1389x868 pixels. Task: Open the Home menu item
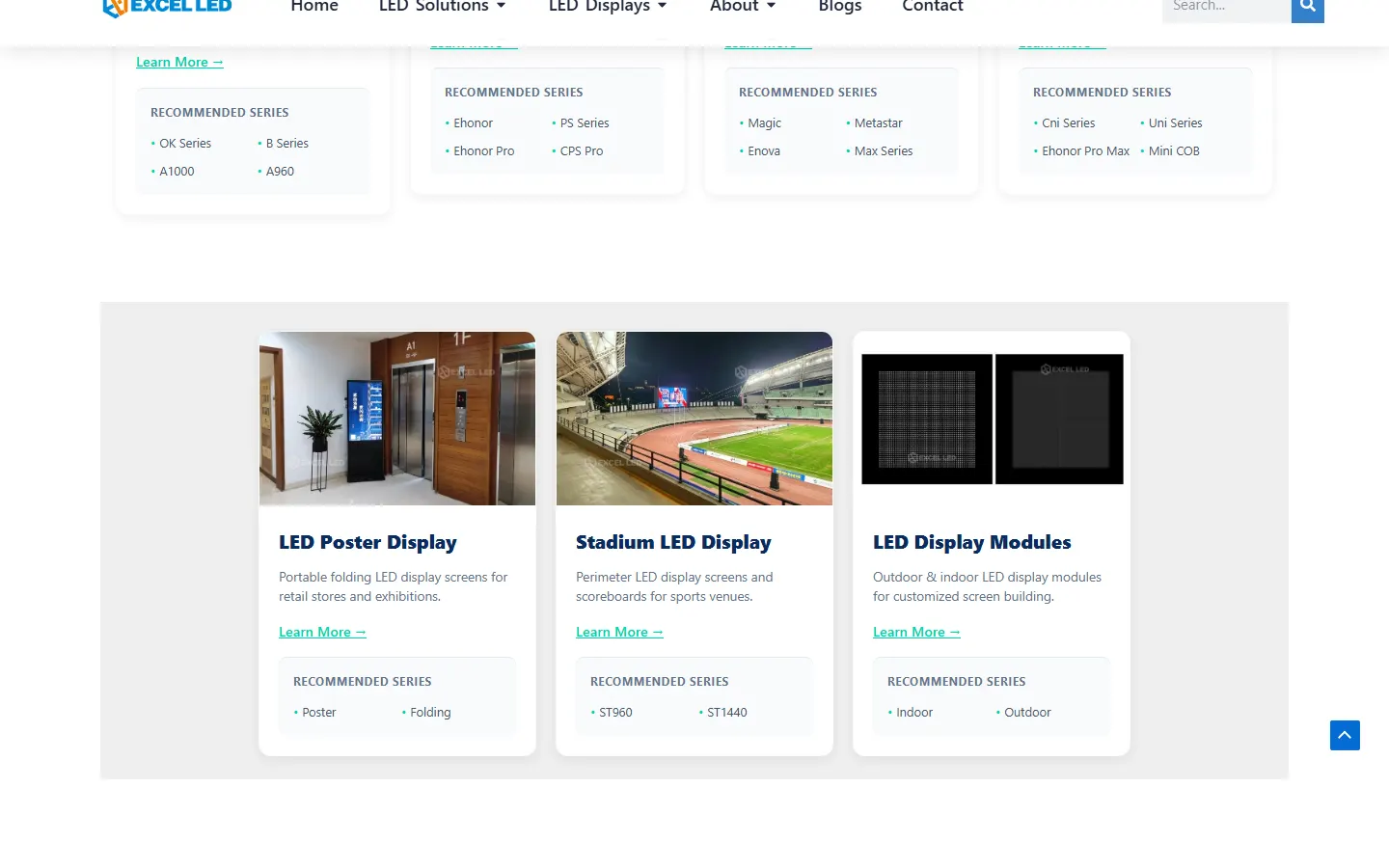314,7
